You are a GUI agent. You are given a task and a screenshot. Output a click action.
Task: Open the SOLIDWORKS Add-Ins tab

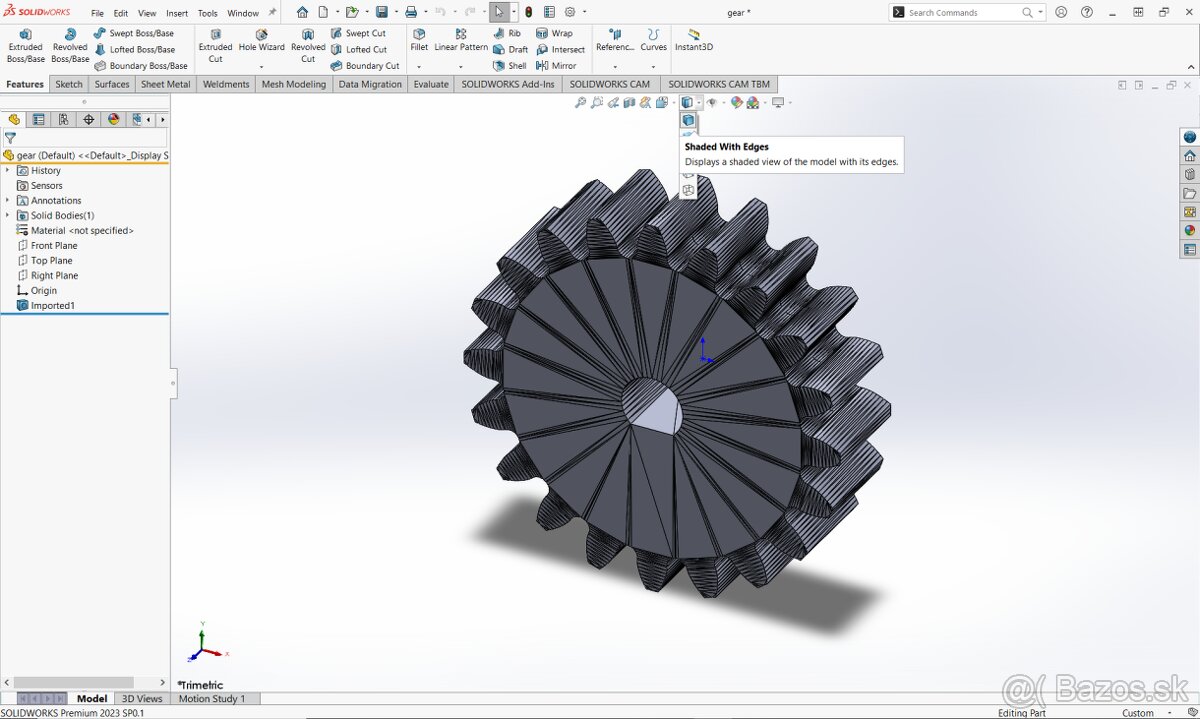[x=508, y=84]
